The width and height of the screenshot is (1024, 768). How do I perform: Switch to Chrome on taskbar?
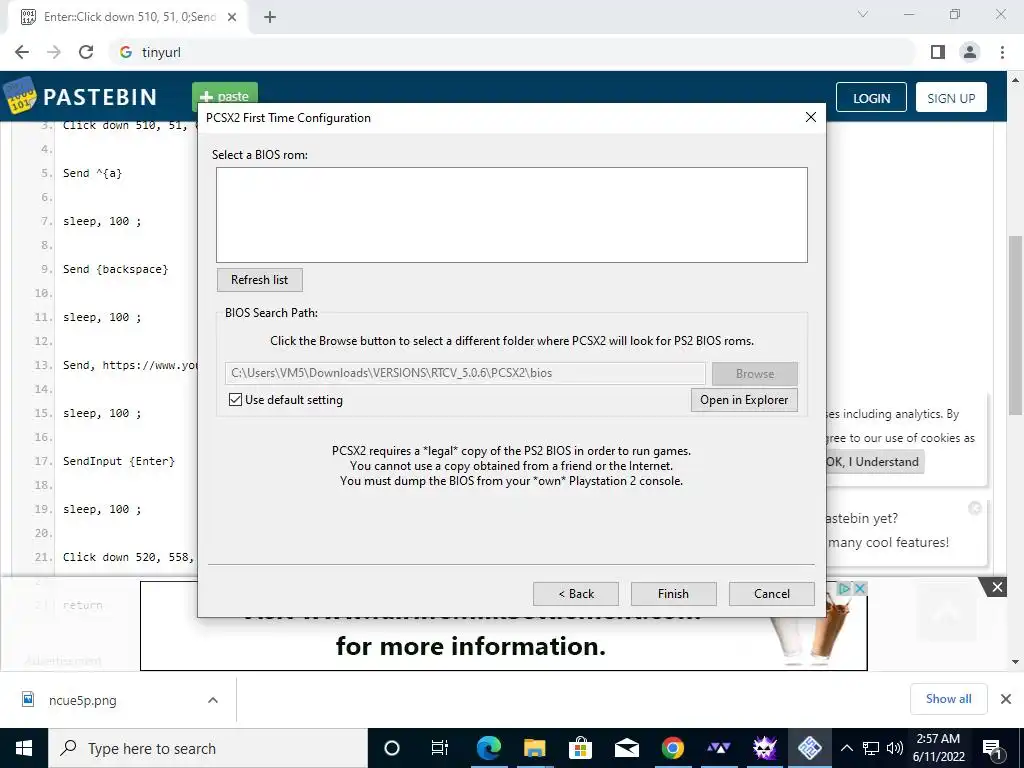tap(672, 748)
